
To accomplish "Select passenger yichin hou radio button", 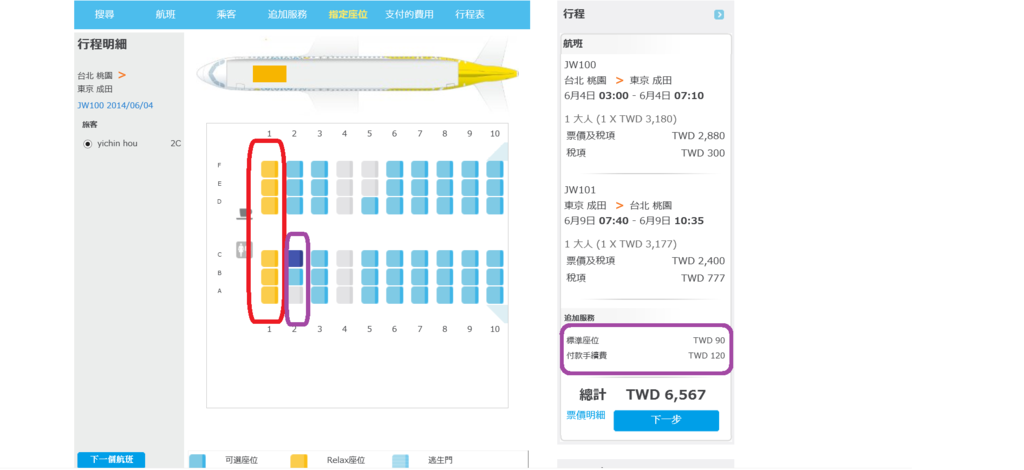I will tap(88, 144).
